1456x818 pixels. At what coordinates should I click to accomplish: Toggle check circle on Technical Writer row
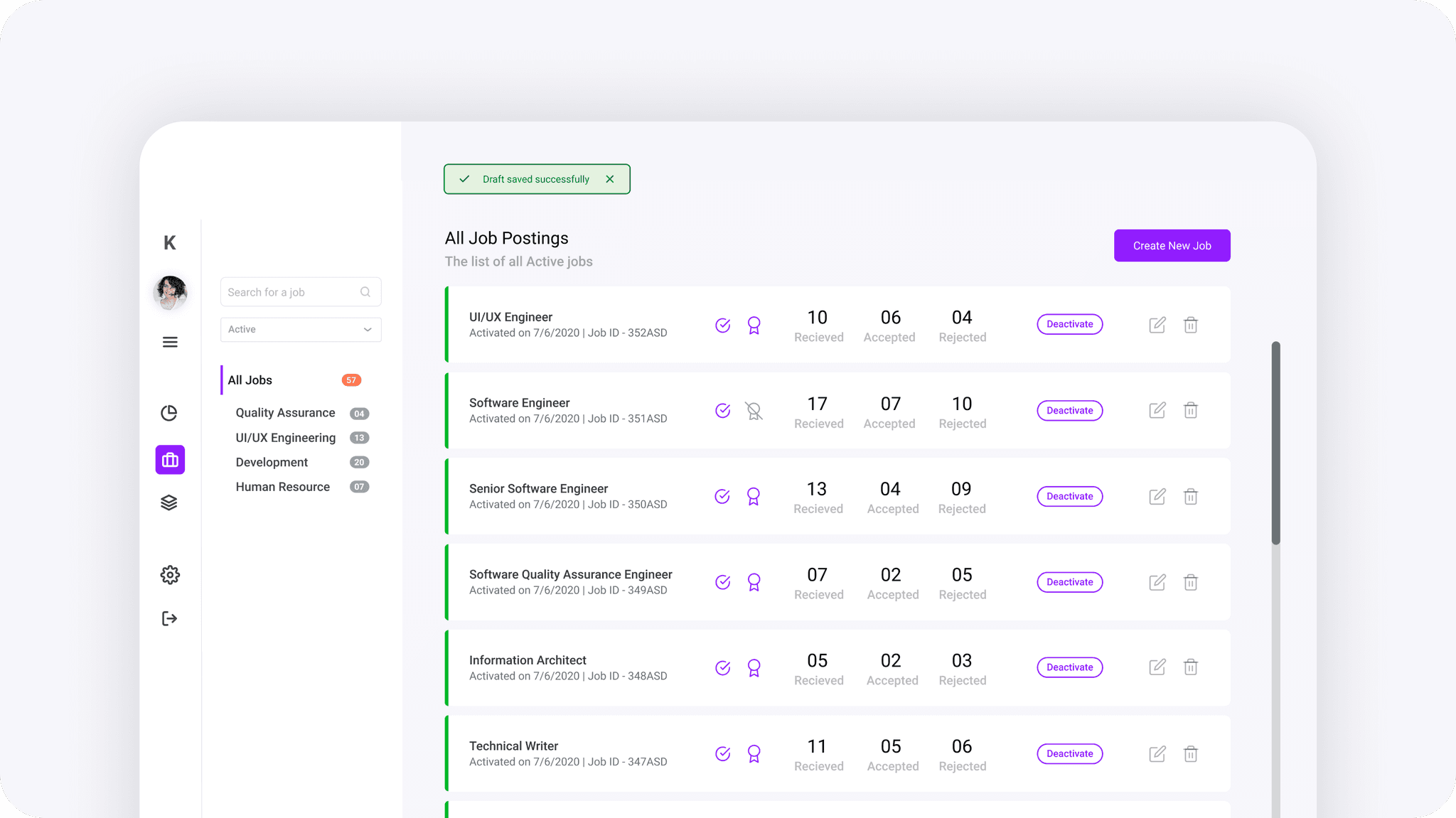tap(723, 753)
